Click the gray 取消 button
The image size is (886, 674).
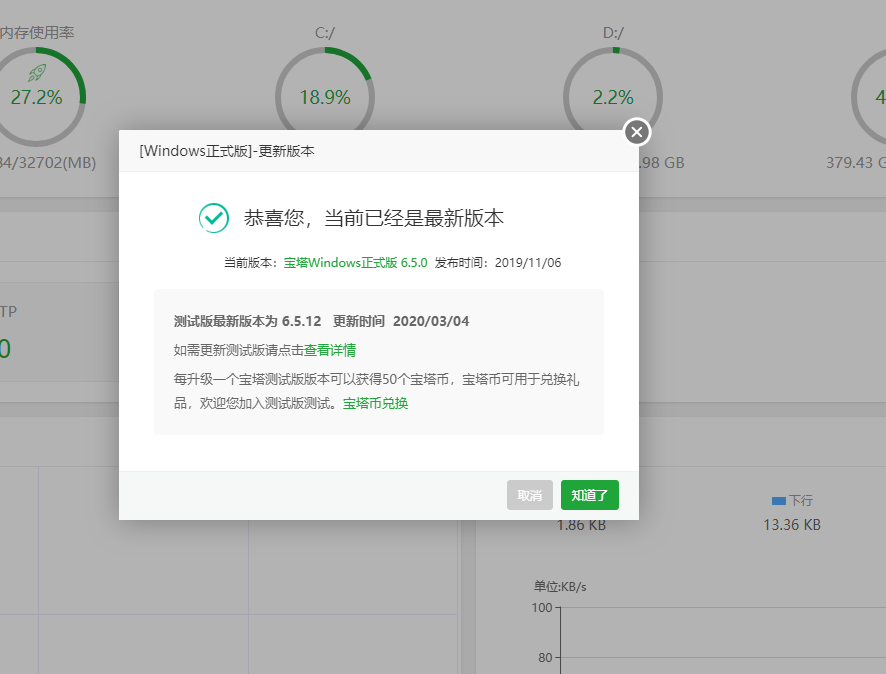pyautogui.click(x=529, y=495)
